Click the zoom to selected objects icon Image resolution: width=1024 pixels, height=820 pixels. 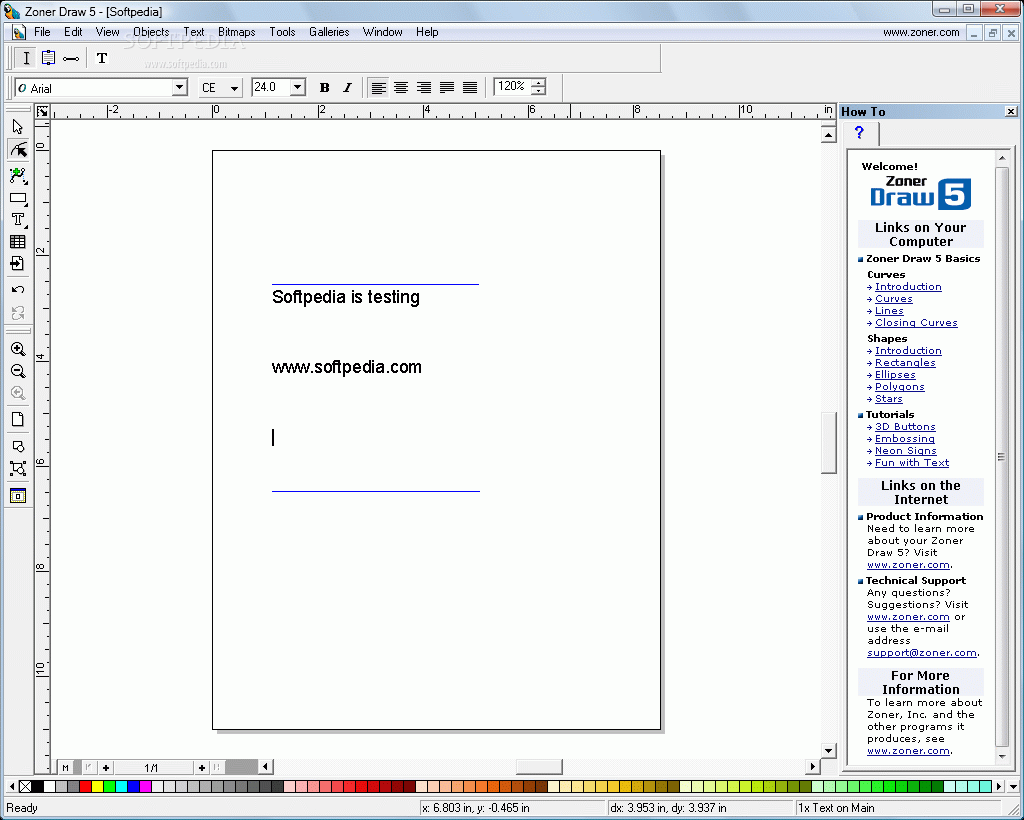18,469
